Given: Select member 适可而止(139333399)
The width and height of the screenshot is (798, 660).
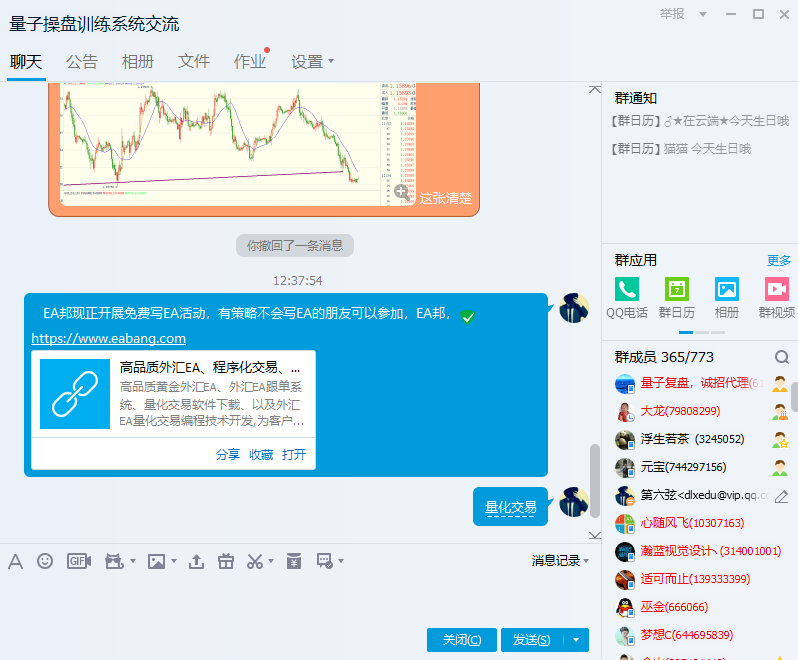Looking at the screenshot, I should [701, 579].
